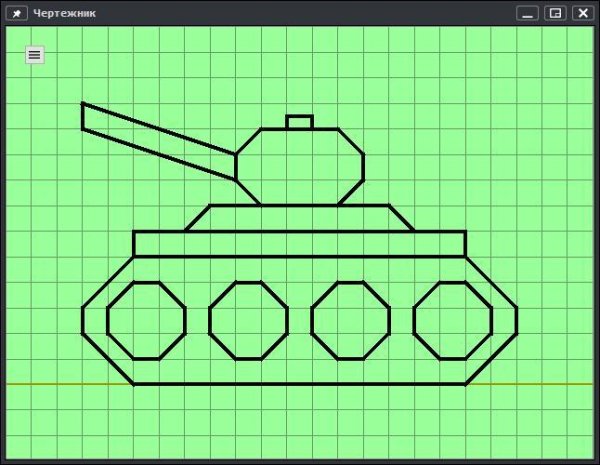Click inside the first leftmost wheel

click(x=146, y=320)
